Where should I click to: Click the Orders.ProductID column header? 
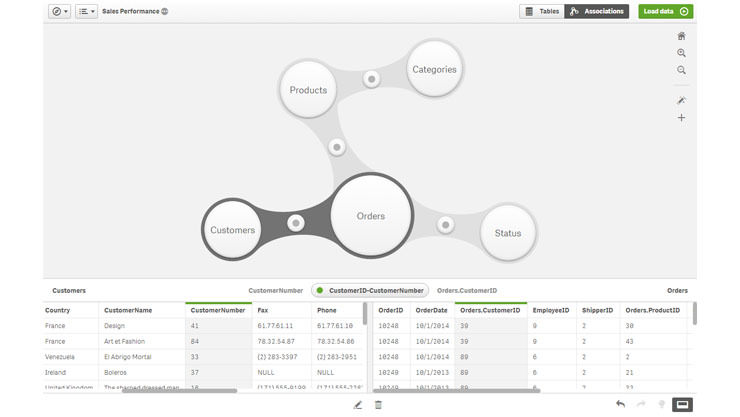point(653,310)
